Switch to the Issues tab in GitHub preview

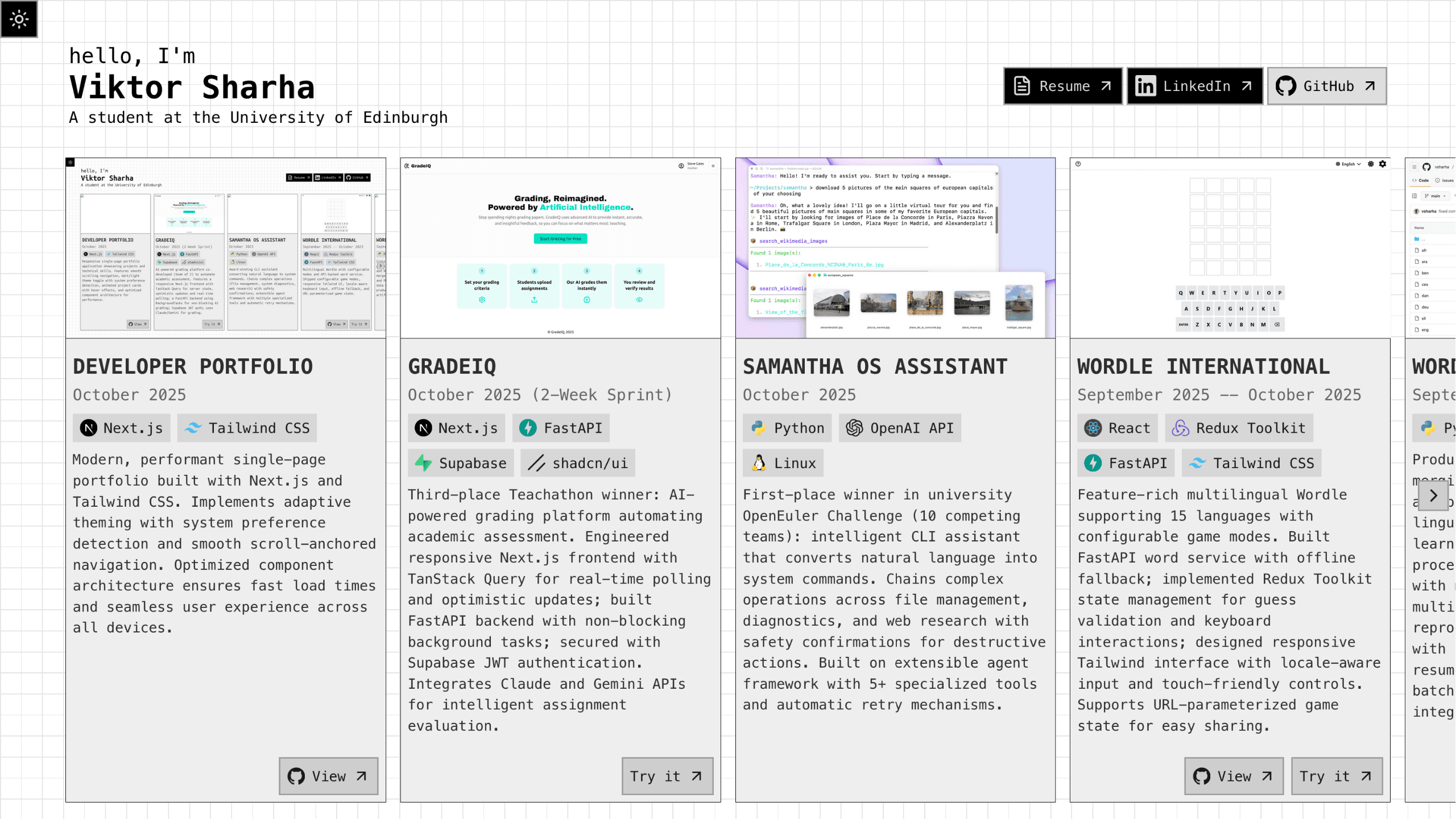click(1446, 180)
